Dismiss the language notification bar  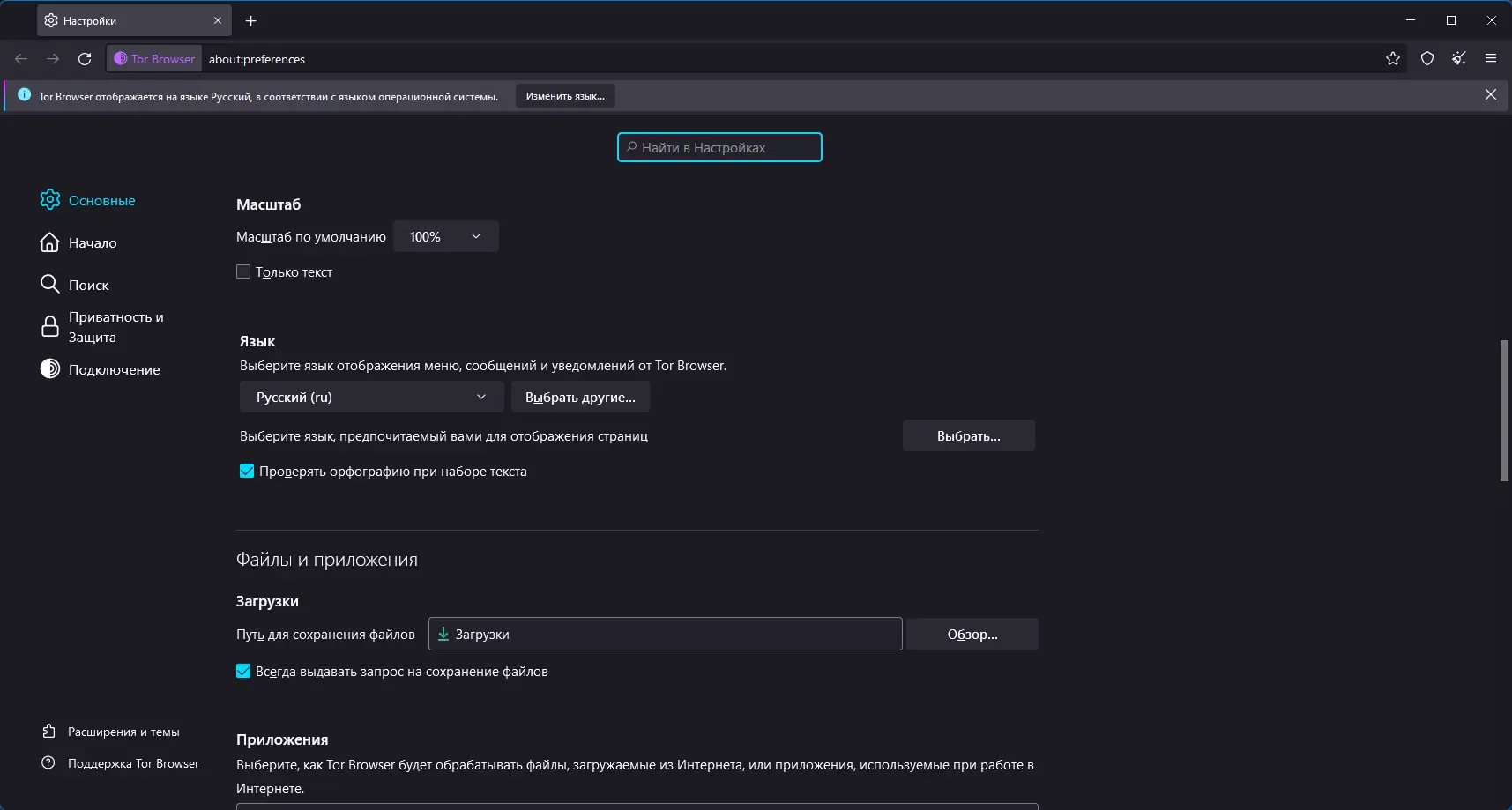coord(1490,95)
